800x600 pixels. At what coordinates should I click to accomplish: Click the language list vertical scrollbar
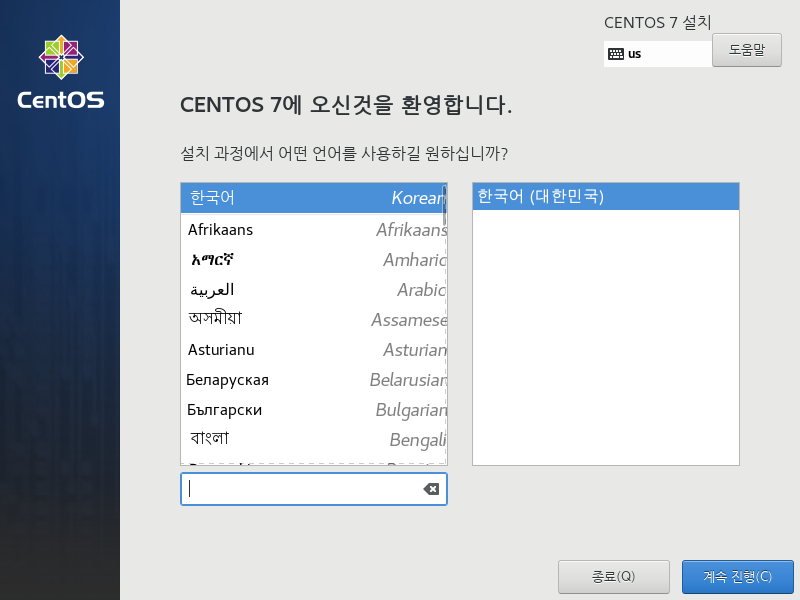pyautogui.click(x=445, y=206)
